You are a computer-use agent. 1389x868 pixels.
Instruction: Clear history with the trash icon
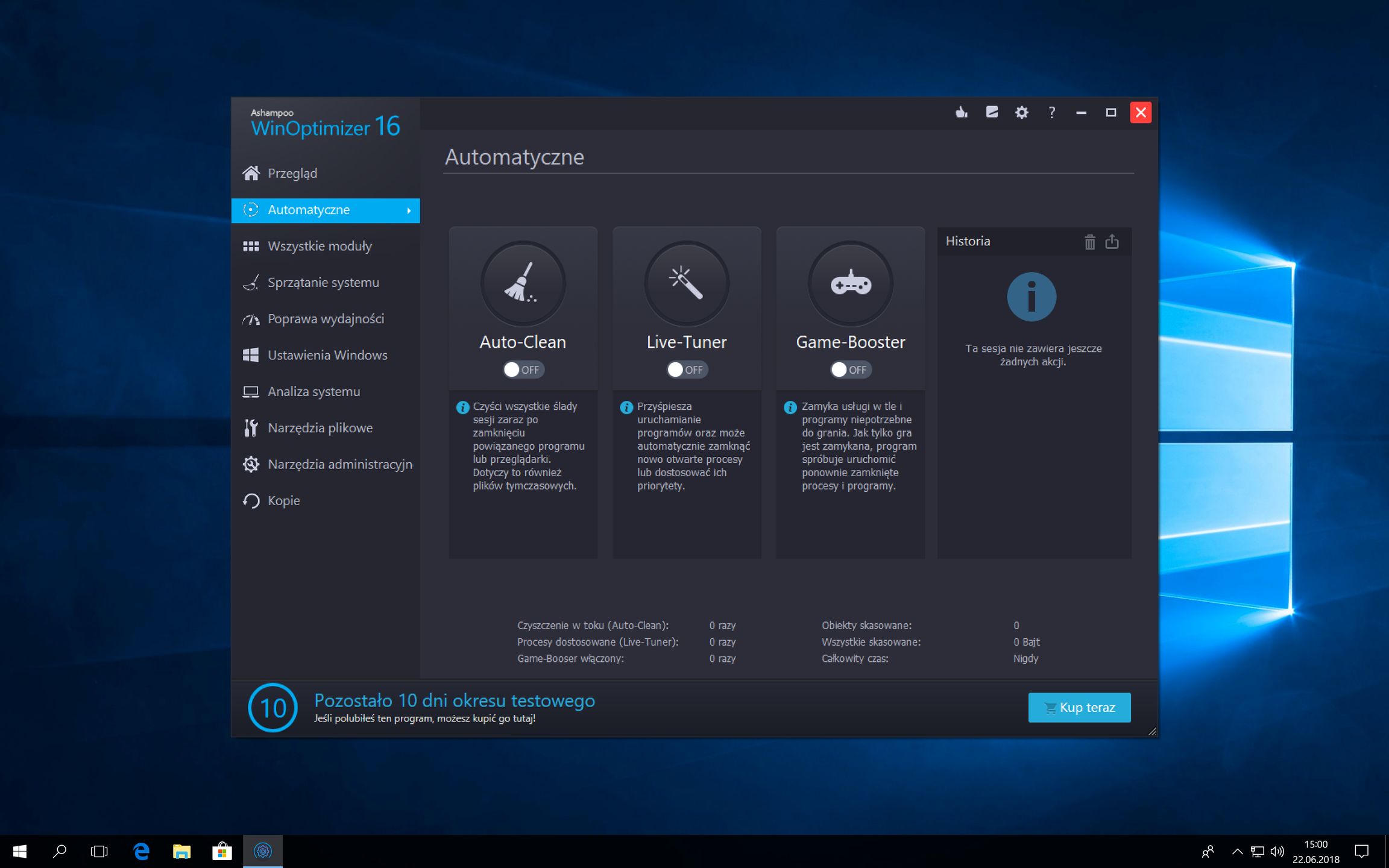click(1089, 242)
